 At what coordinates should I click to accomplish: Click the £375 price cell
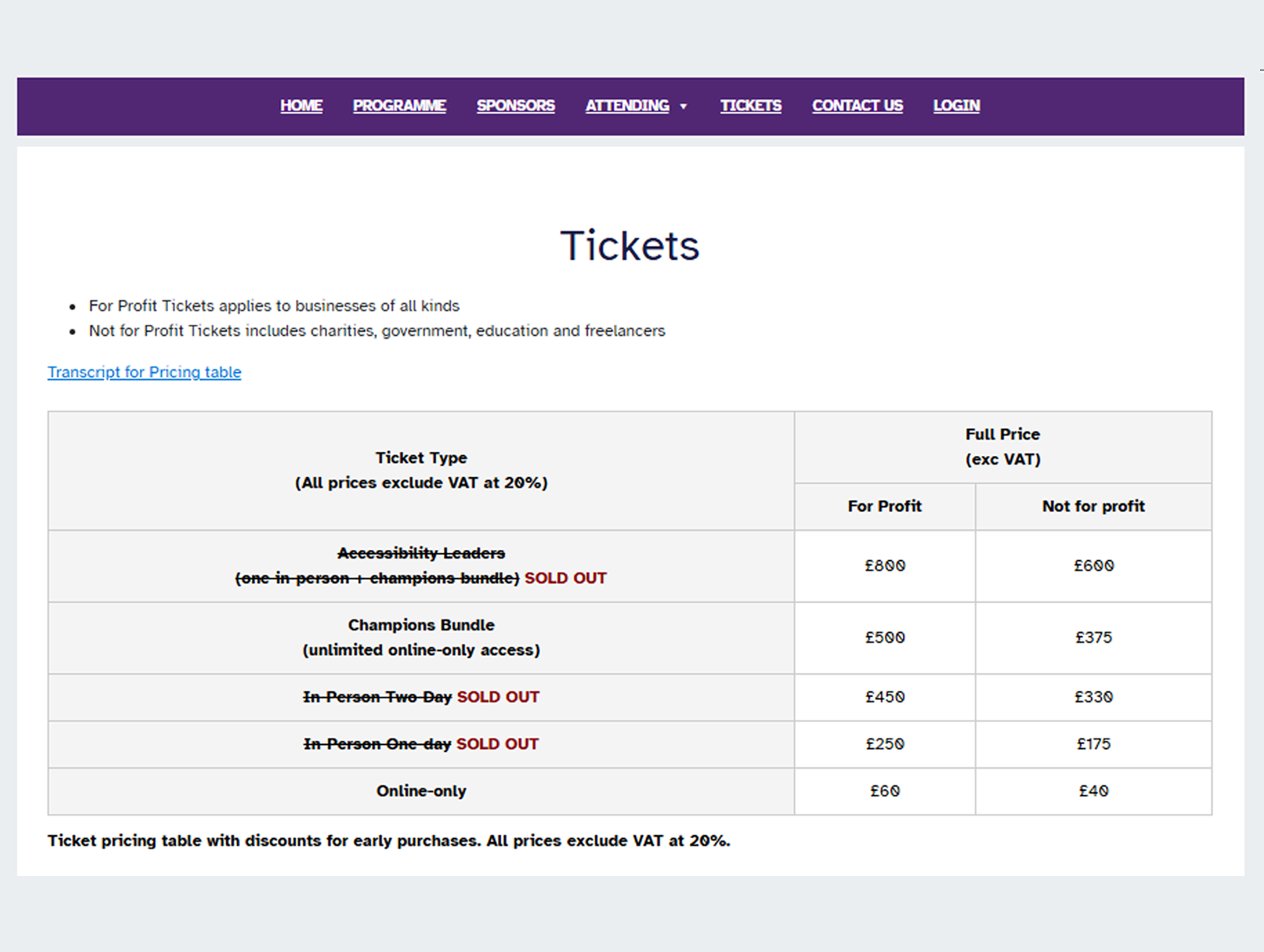(1093, 638)
